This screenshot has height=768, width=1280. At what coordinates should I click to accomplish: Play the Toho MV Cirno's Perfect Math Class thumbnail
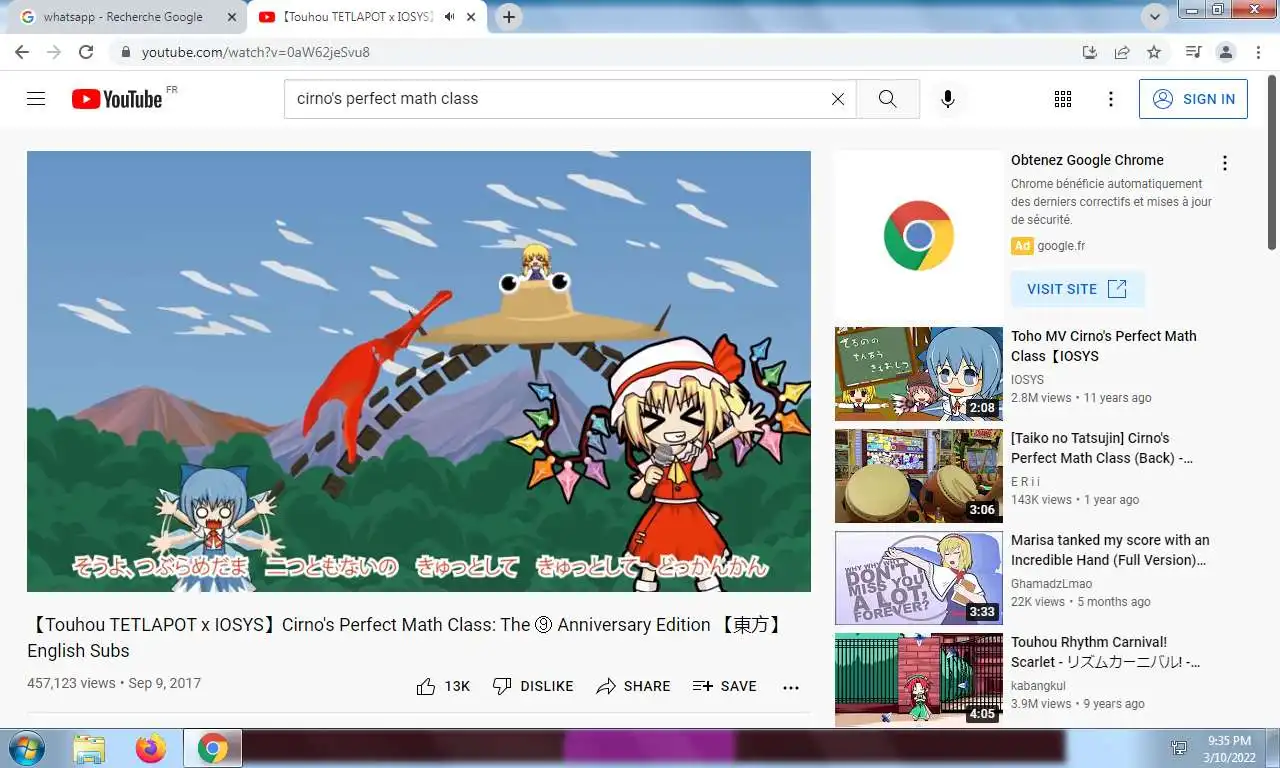point(918,374)
